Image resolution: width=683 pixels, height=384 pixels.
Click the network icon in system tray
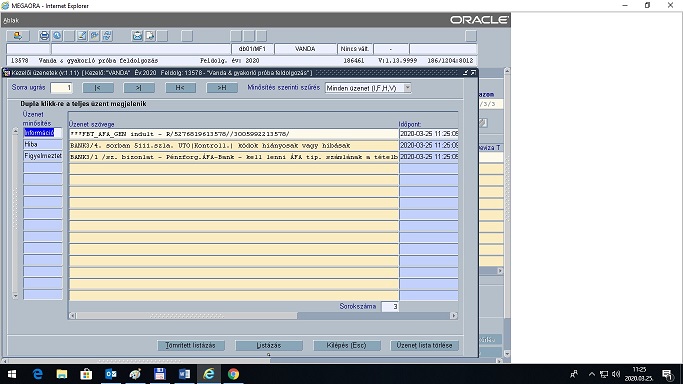click(x=604, y=374)
